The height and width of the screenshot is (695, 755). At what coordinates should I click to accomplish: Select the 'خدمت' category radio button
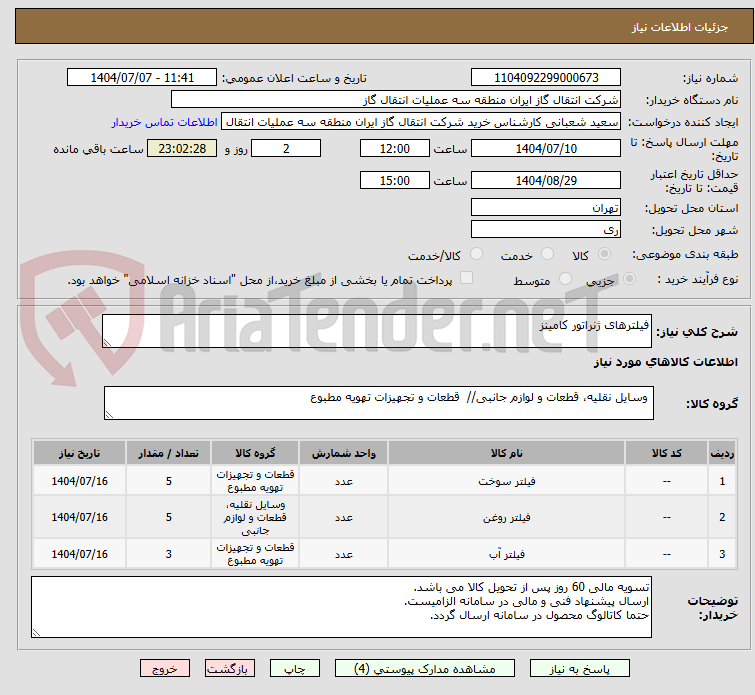click(549, 255)
